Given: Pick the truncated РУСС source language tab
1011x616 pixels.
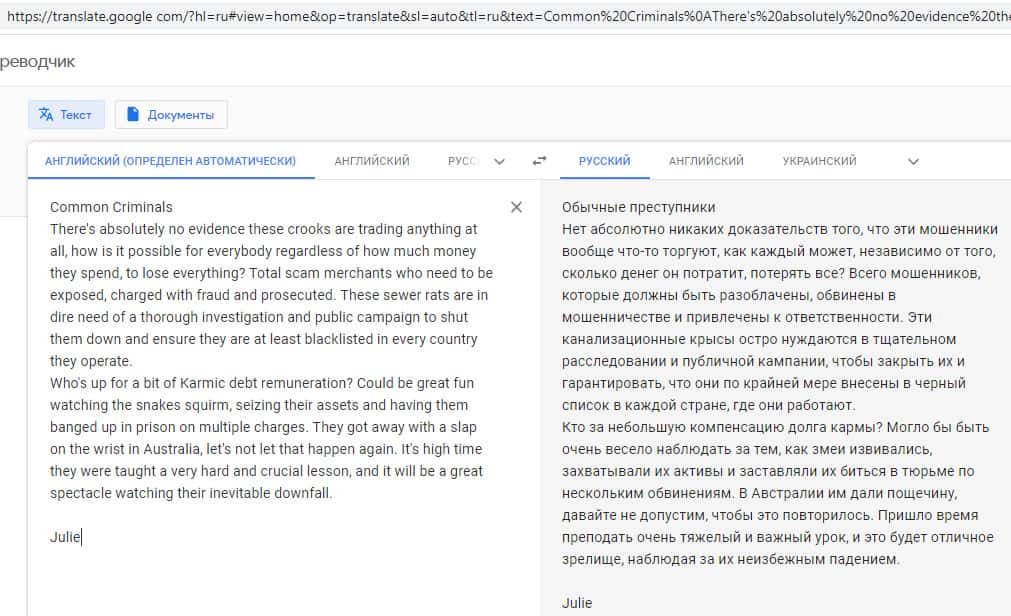Looking at the screenshot, I should point(463,161).
